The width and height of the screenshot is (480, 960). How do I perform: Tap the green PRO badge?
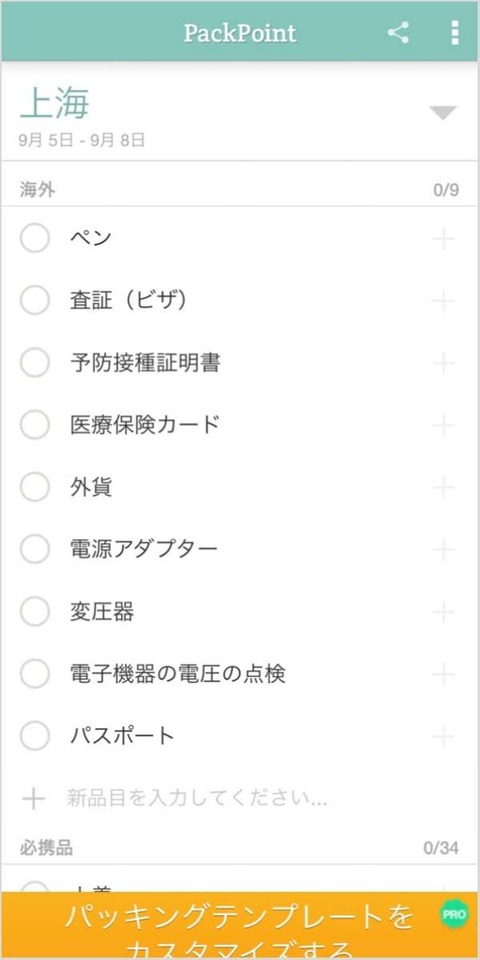pyautogui.click(x=454, y=915)
